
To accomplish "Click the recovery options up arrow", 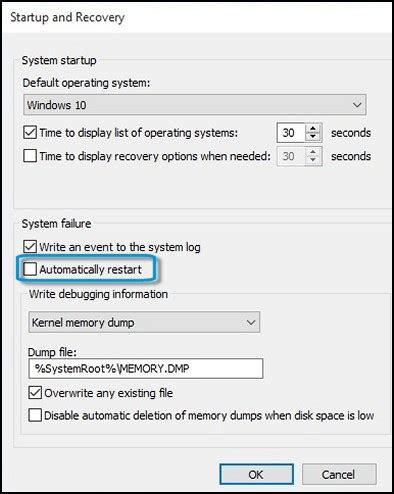I will [313, 152].
